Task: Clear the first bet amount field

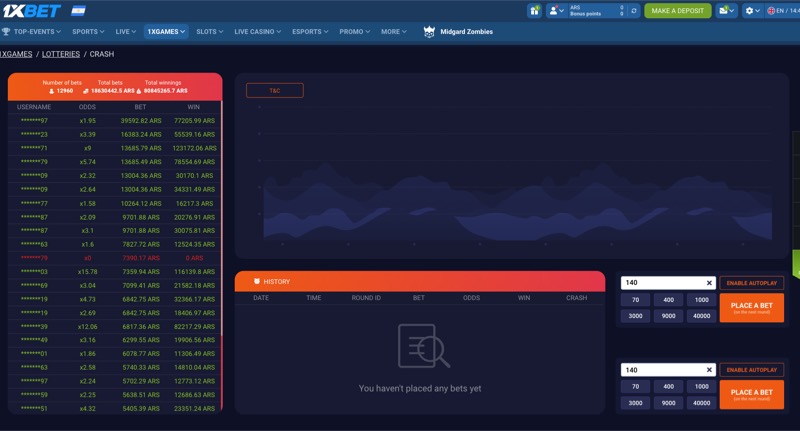Action: [x=709, y=283]
